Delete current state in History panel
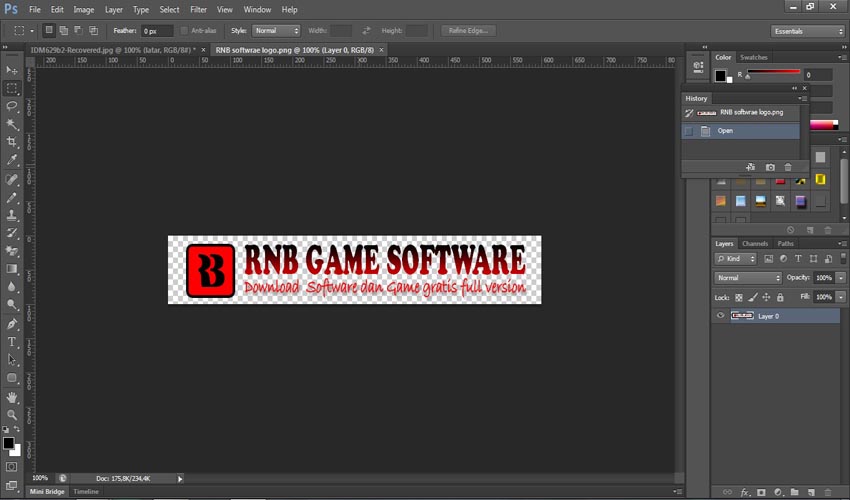The width and height of the screenshot is (850, 500). point(788,167)
